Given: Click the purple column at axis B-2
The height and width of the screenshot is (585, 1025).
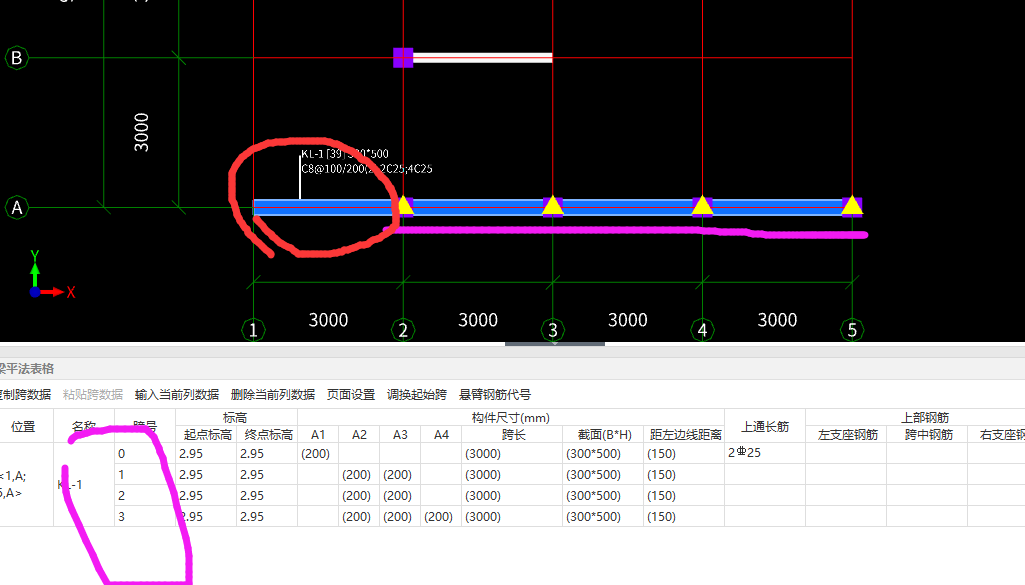Looking at the screenshot, I should pos(403,58).
